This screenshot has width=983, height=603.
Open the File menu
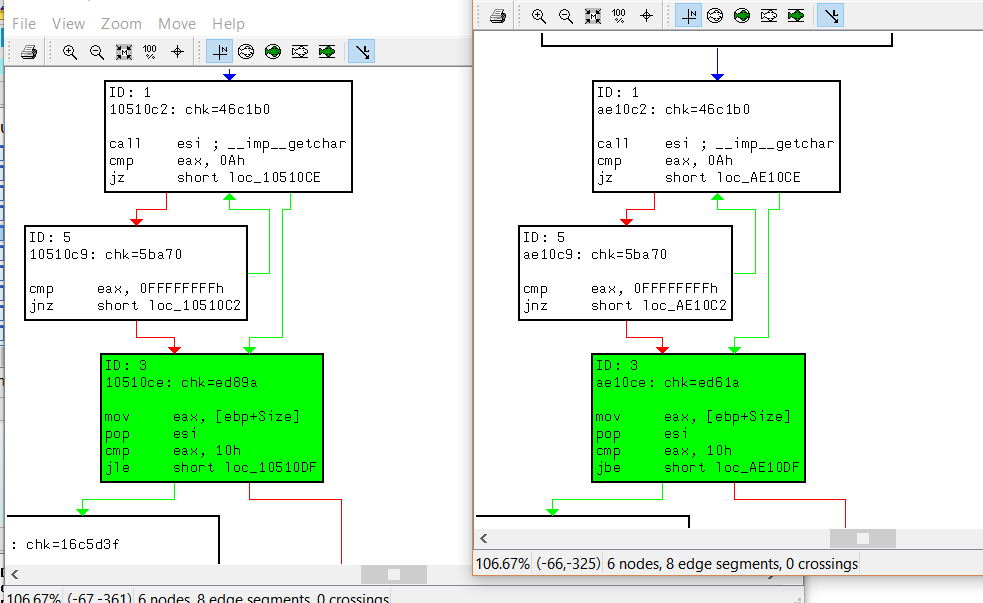24,23
